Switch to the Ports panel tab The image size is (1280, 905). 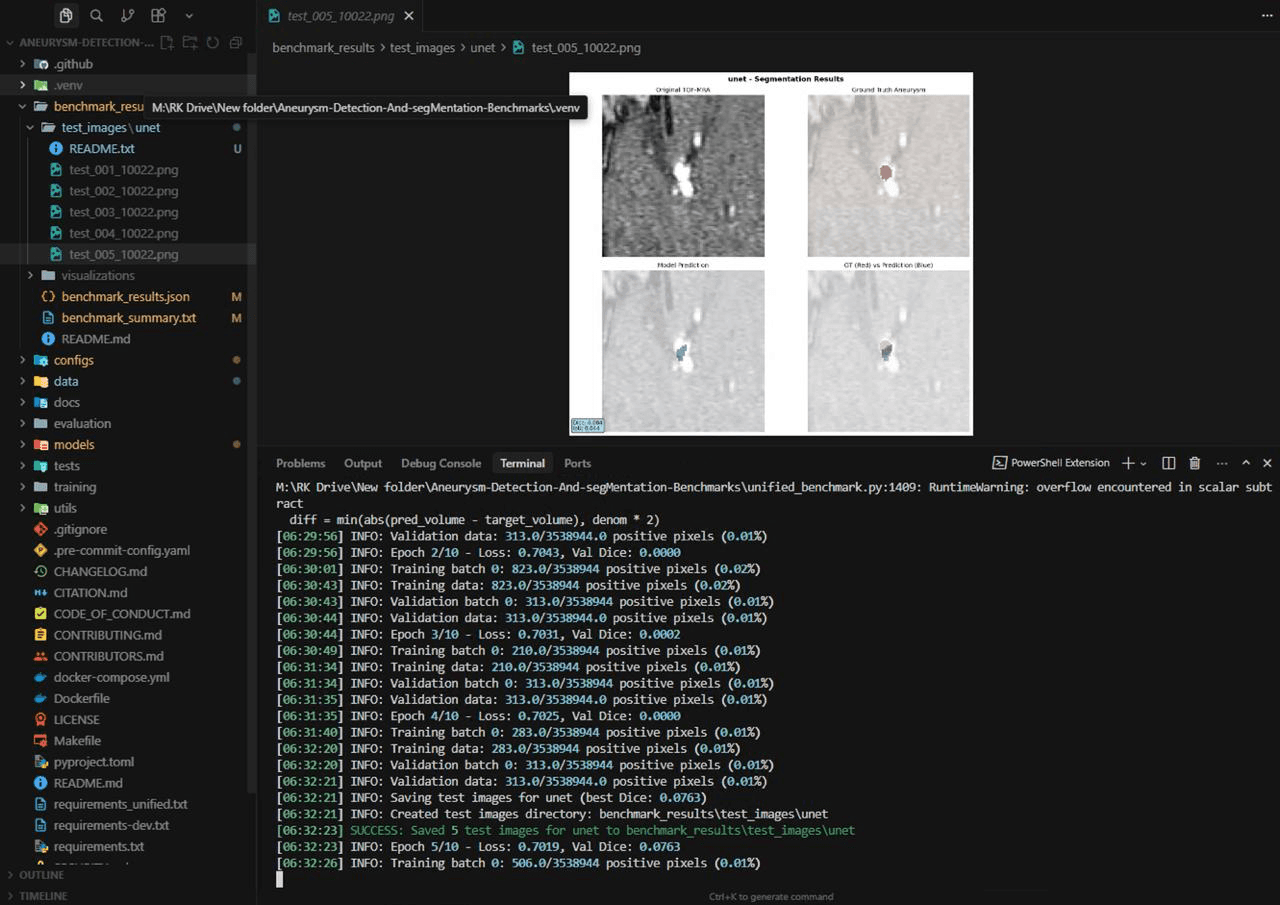(577, 463)
